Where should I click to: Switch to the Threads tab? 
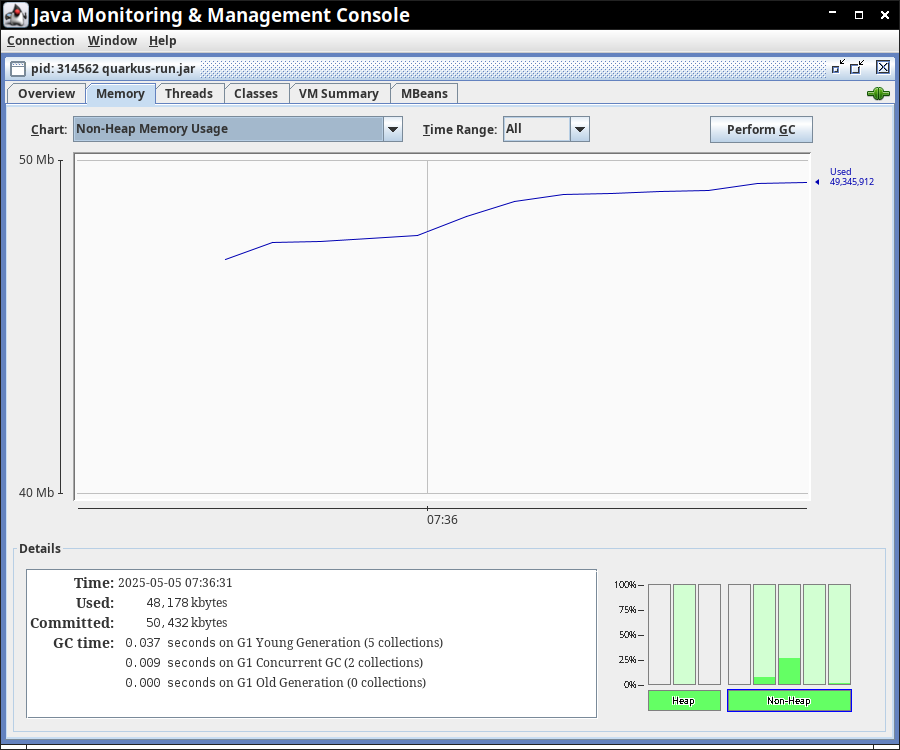[188, 94]
